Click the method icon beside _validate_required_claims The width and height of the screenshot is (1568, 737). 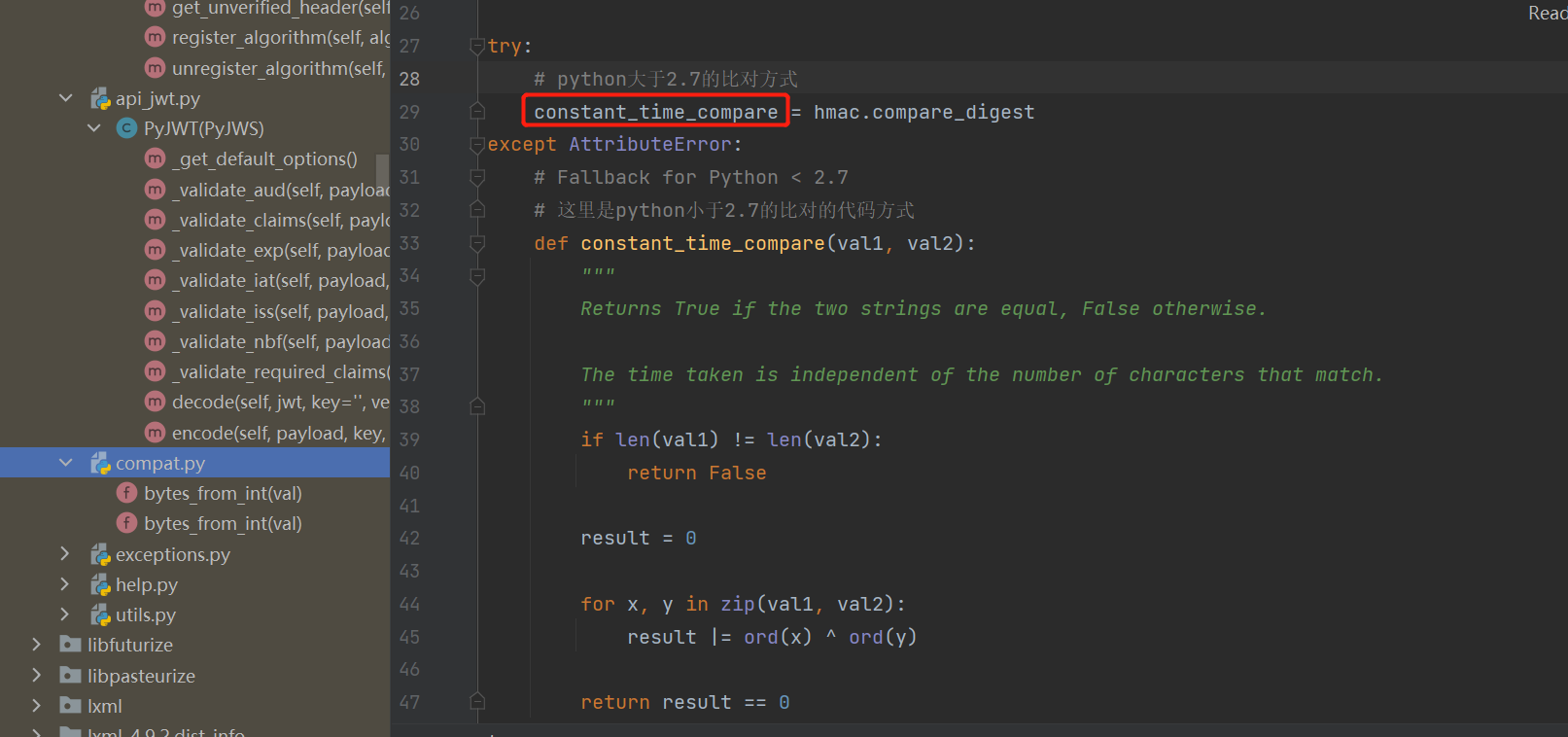click(155, 371)
